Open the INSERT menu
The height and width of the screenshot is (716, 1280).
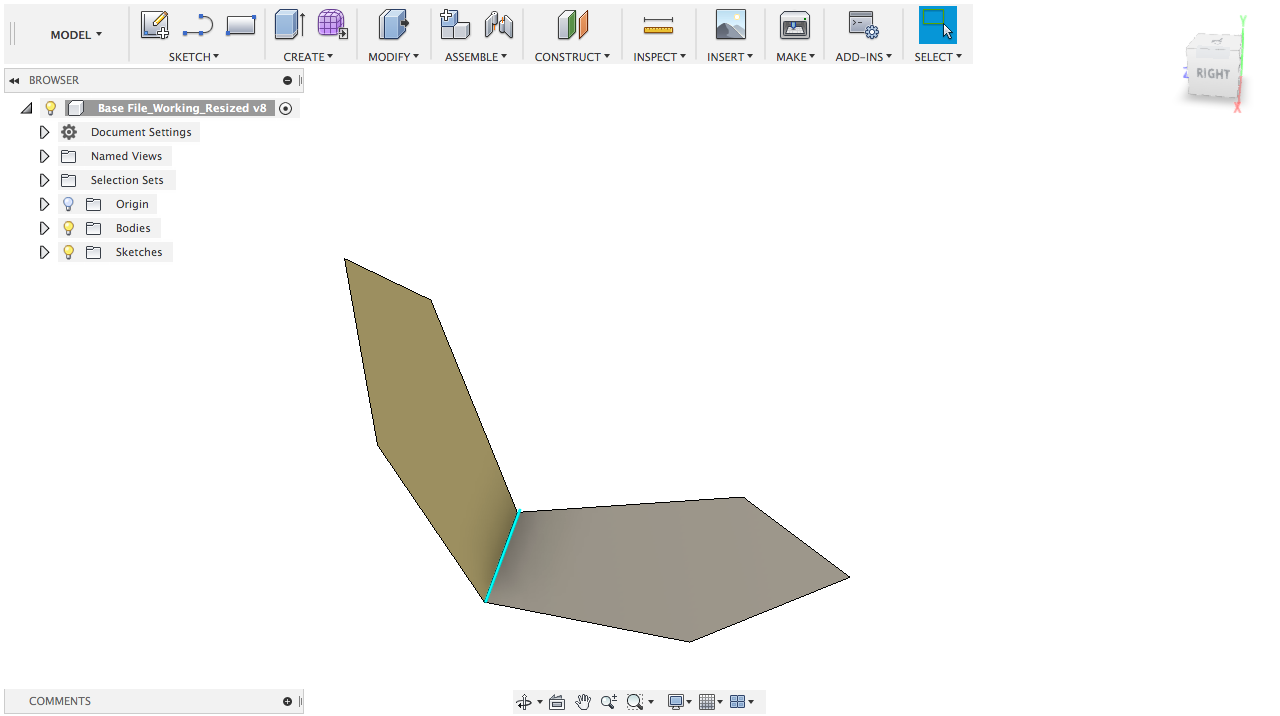[730, 57]
